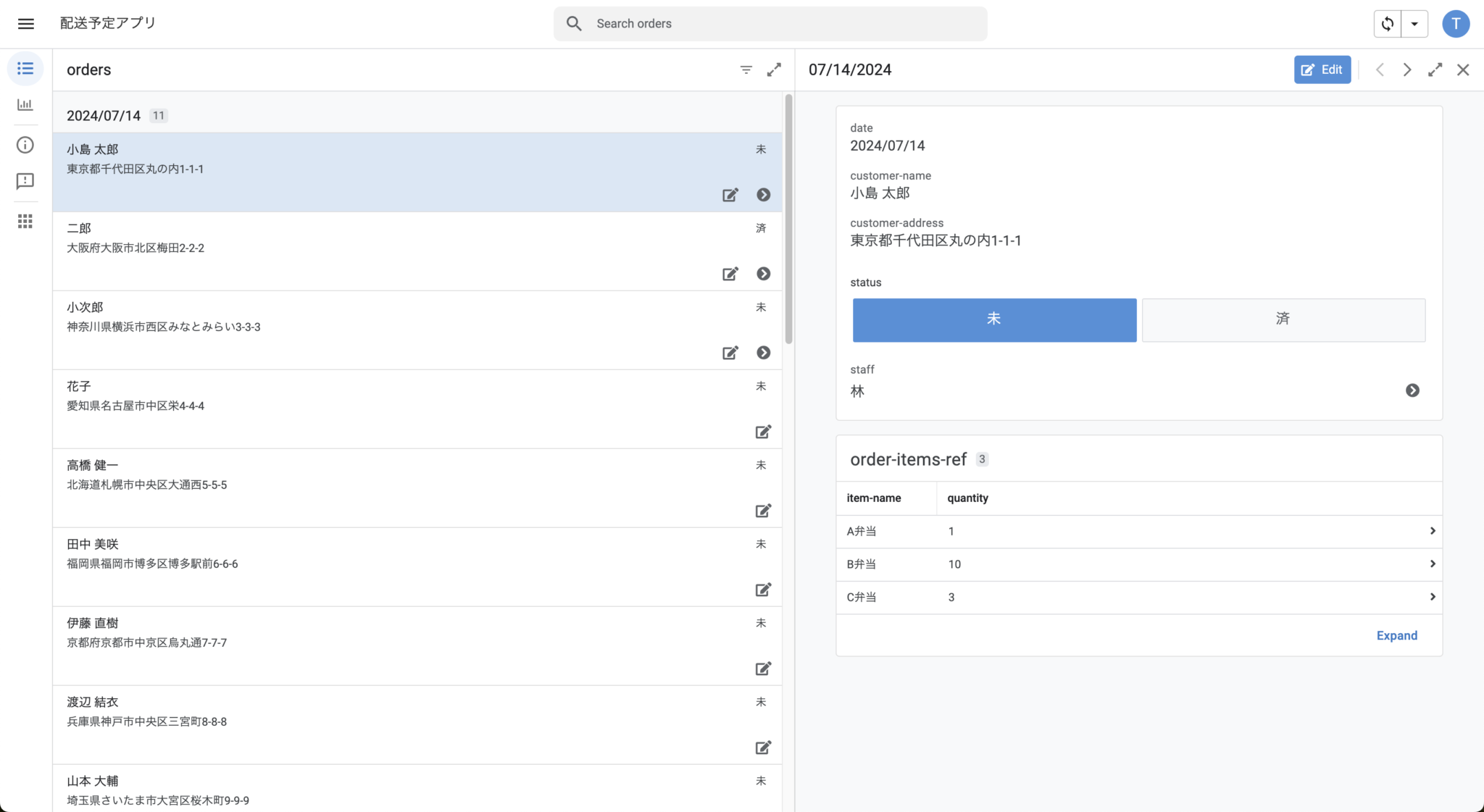
Task: Open the info icon in sidebar
Action: (x=25, y=145)
